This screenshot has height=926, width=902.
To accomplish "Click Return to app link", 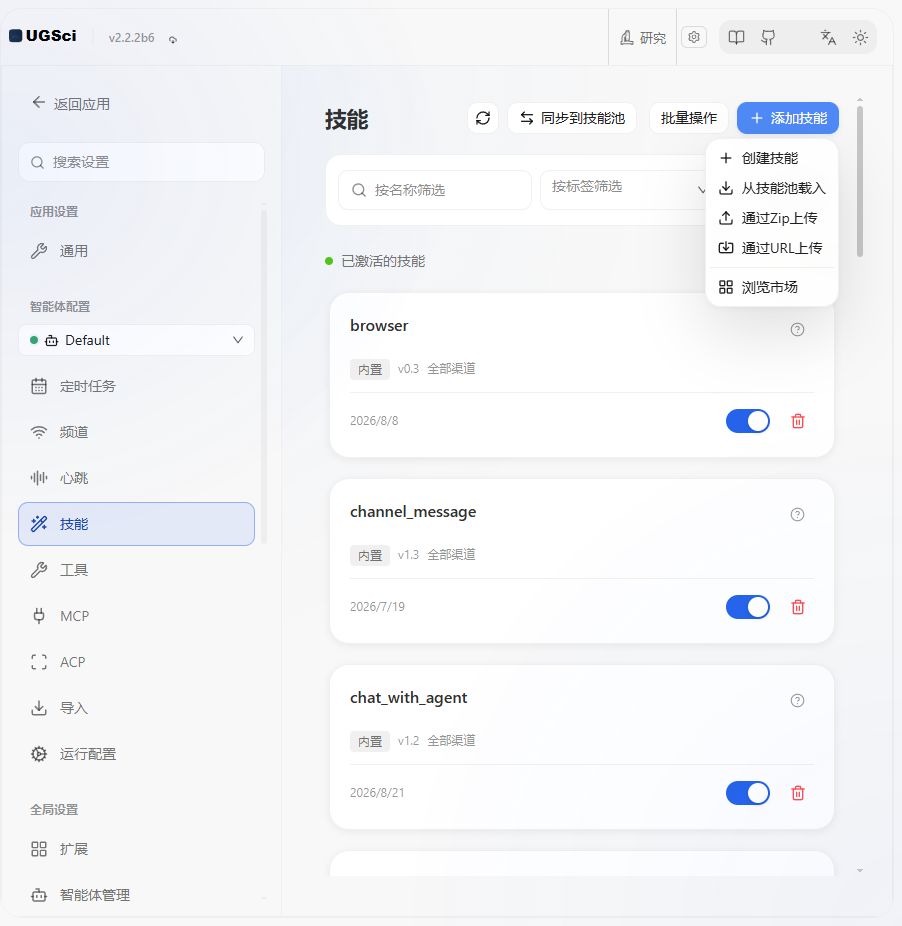I will click(x=71, y=104).
